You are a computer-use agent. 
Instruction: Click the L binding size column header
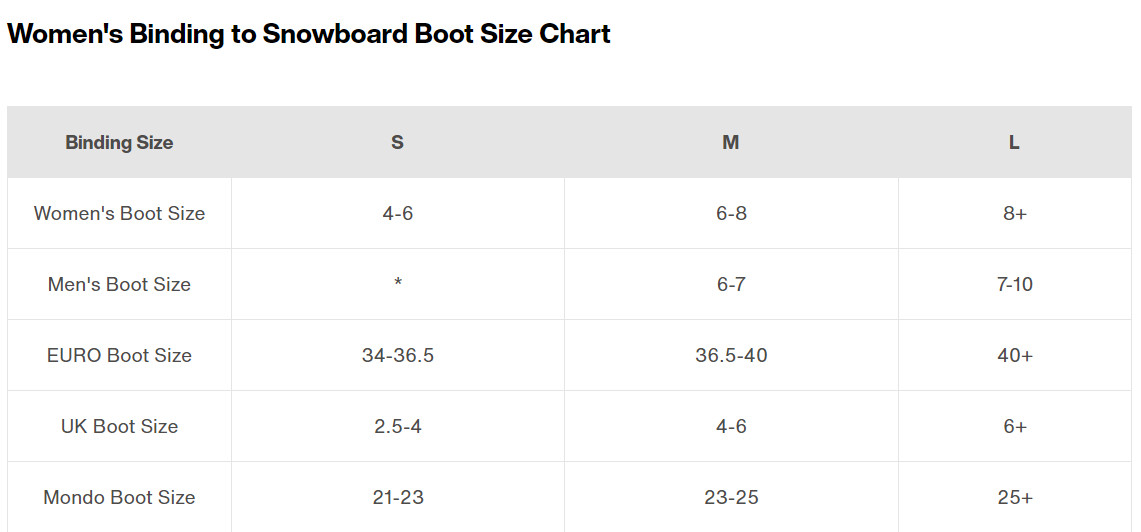pos(1014,142)
